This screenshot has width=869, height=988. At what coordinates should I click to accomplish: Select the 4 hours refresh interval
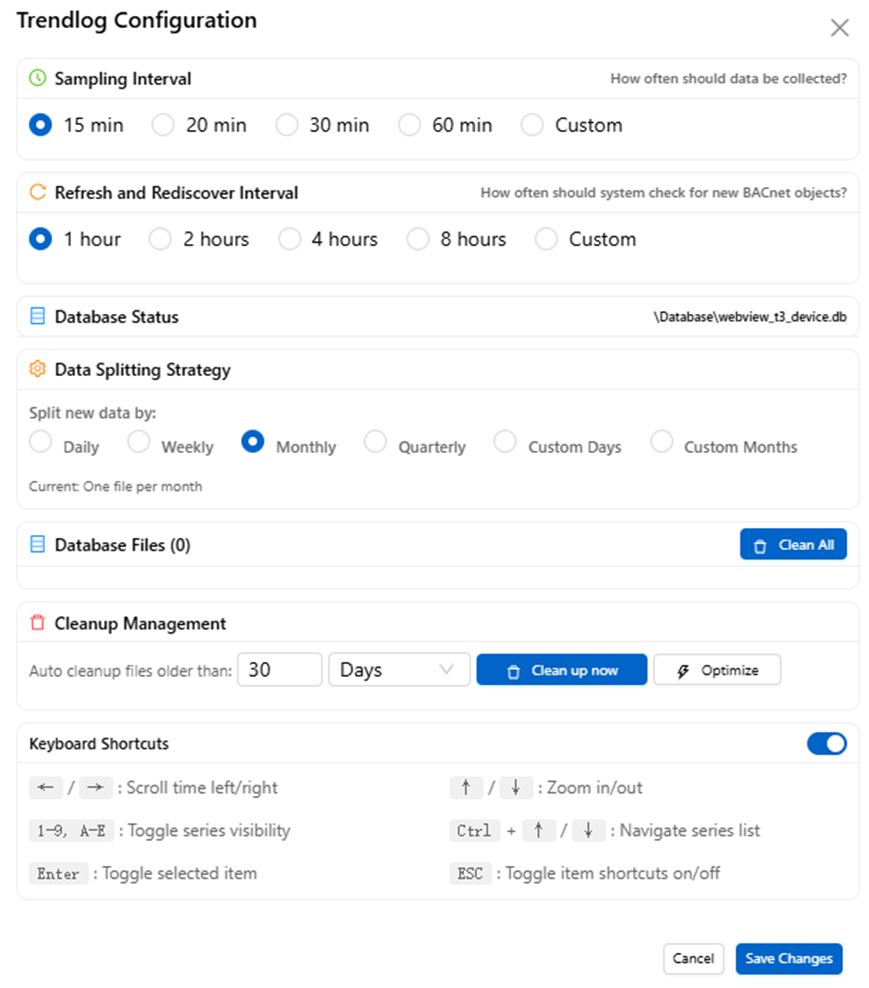click(x=290, y=238)
